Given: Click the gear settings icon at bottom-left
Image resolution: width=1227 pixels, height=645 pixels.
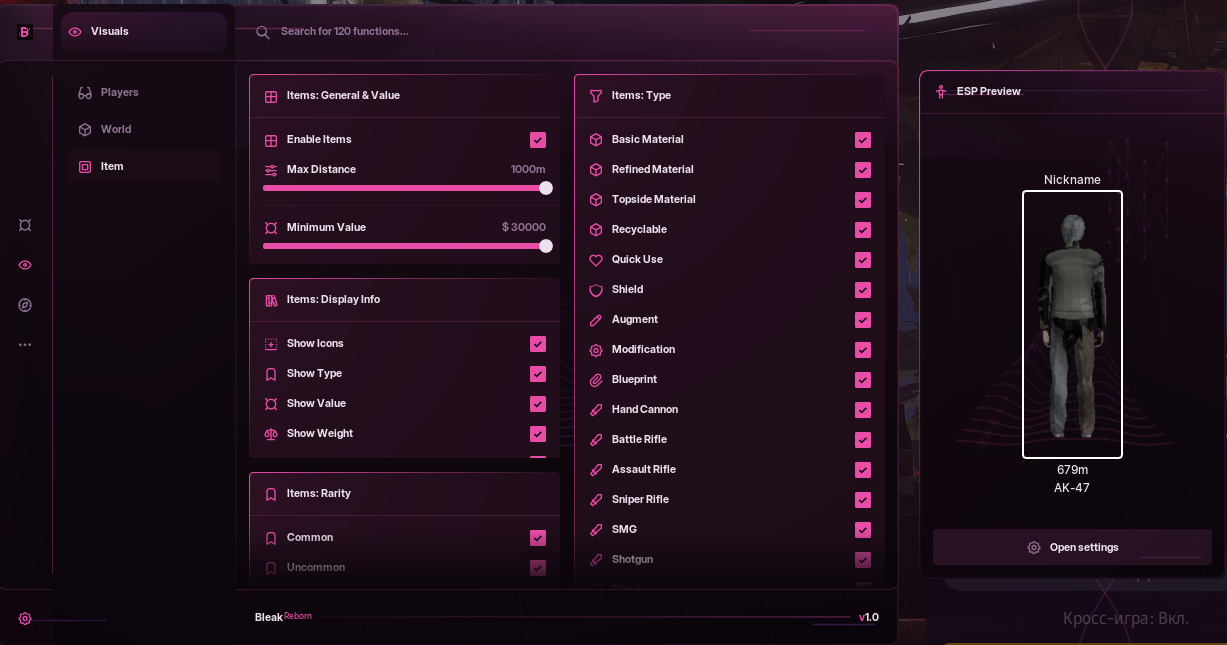Looking at the screenshot, I should [25, 619].
